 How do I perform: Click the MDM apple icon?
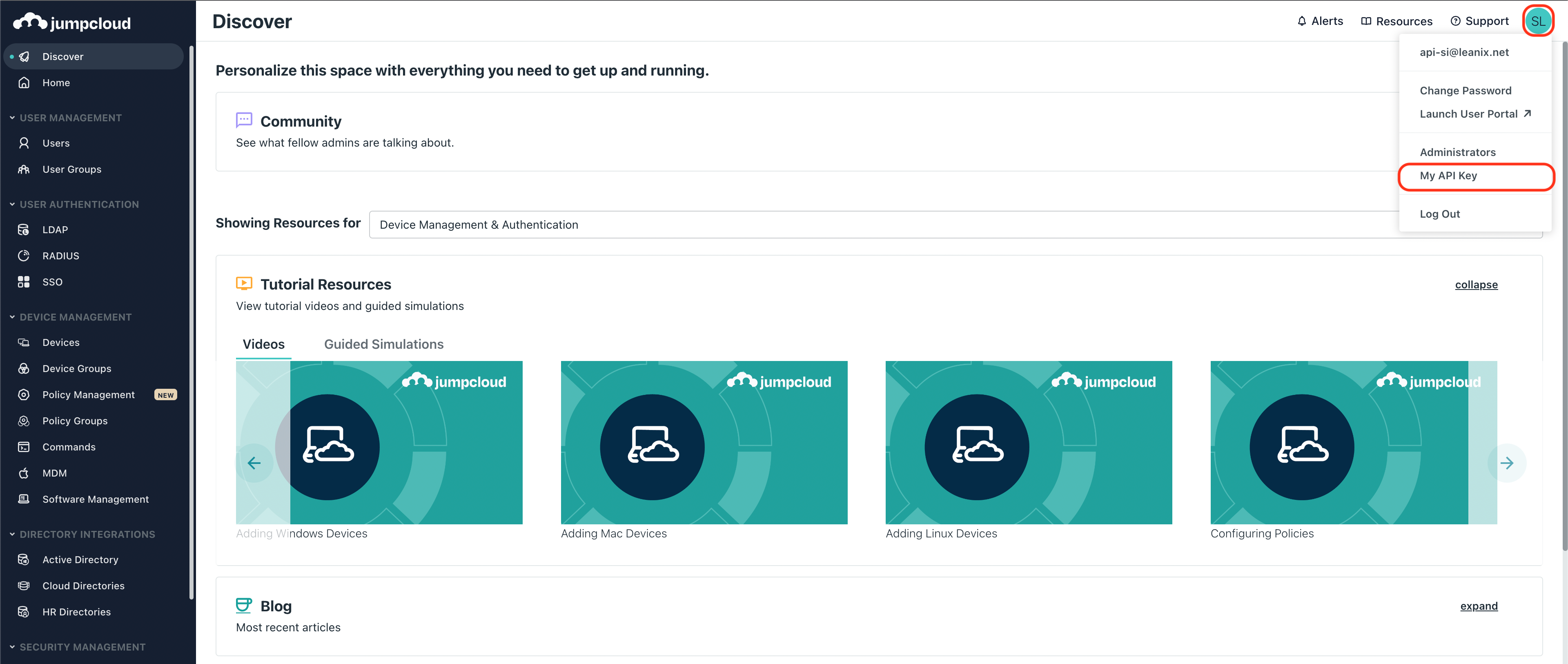pyautogui.click(x=24, y=473)
